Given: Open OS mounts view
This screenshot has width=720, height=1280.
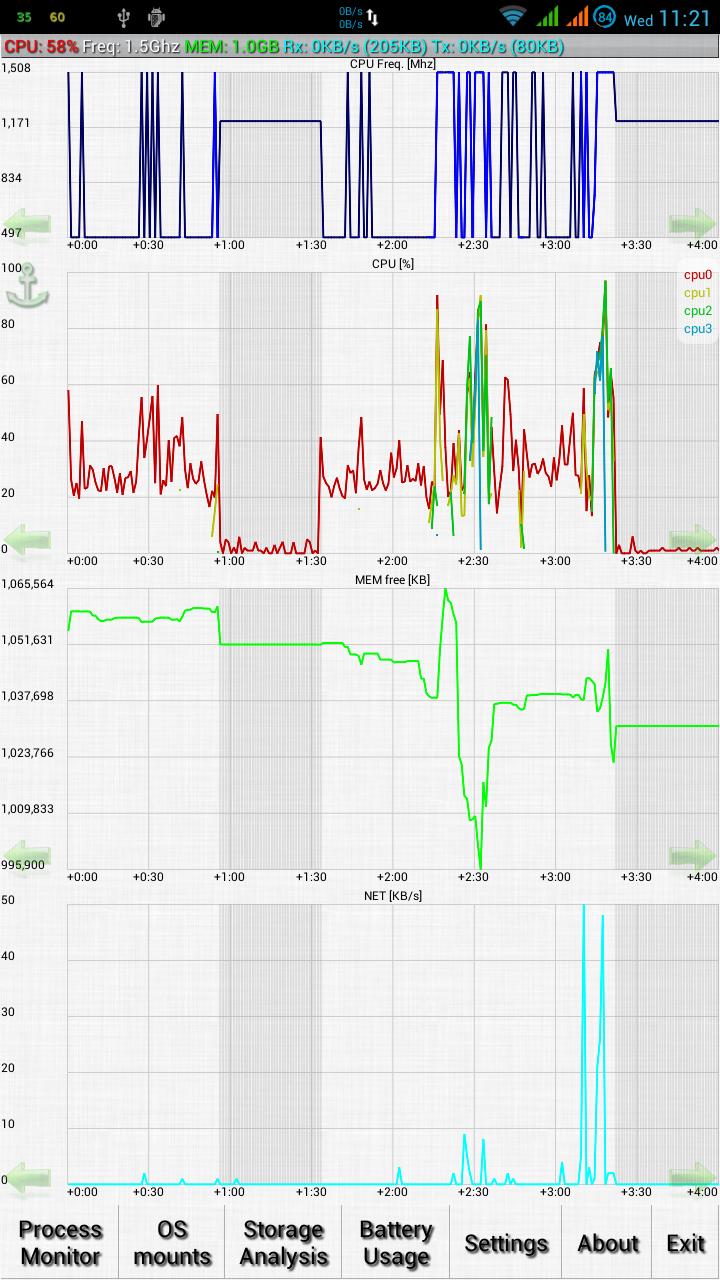Looking at the screenshot, I should point(172,1243).
